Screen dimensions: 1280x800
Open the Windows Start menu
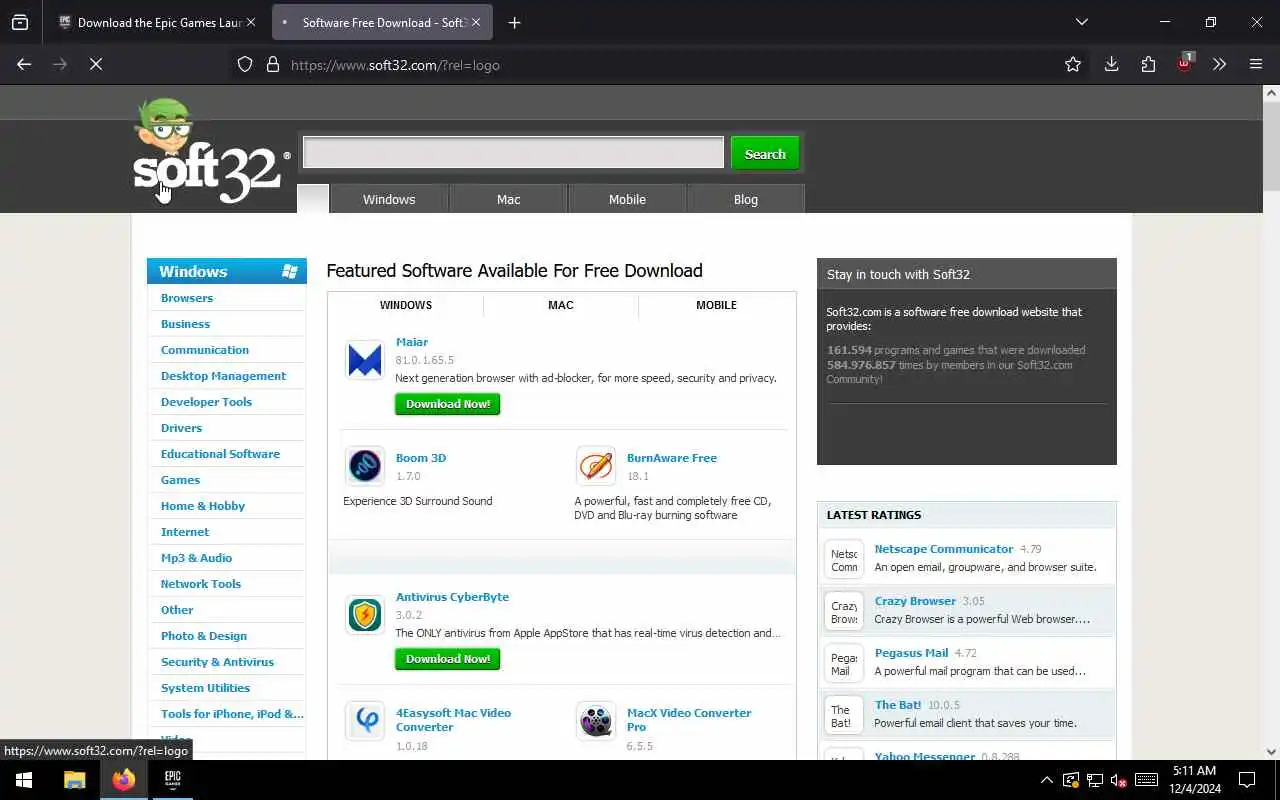[x=24, y=780]
